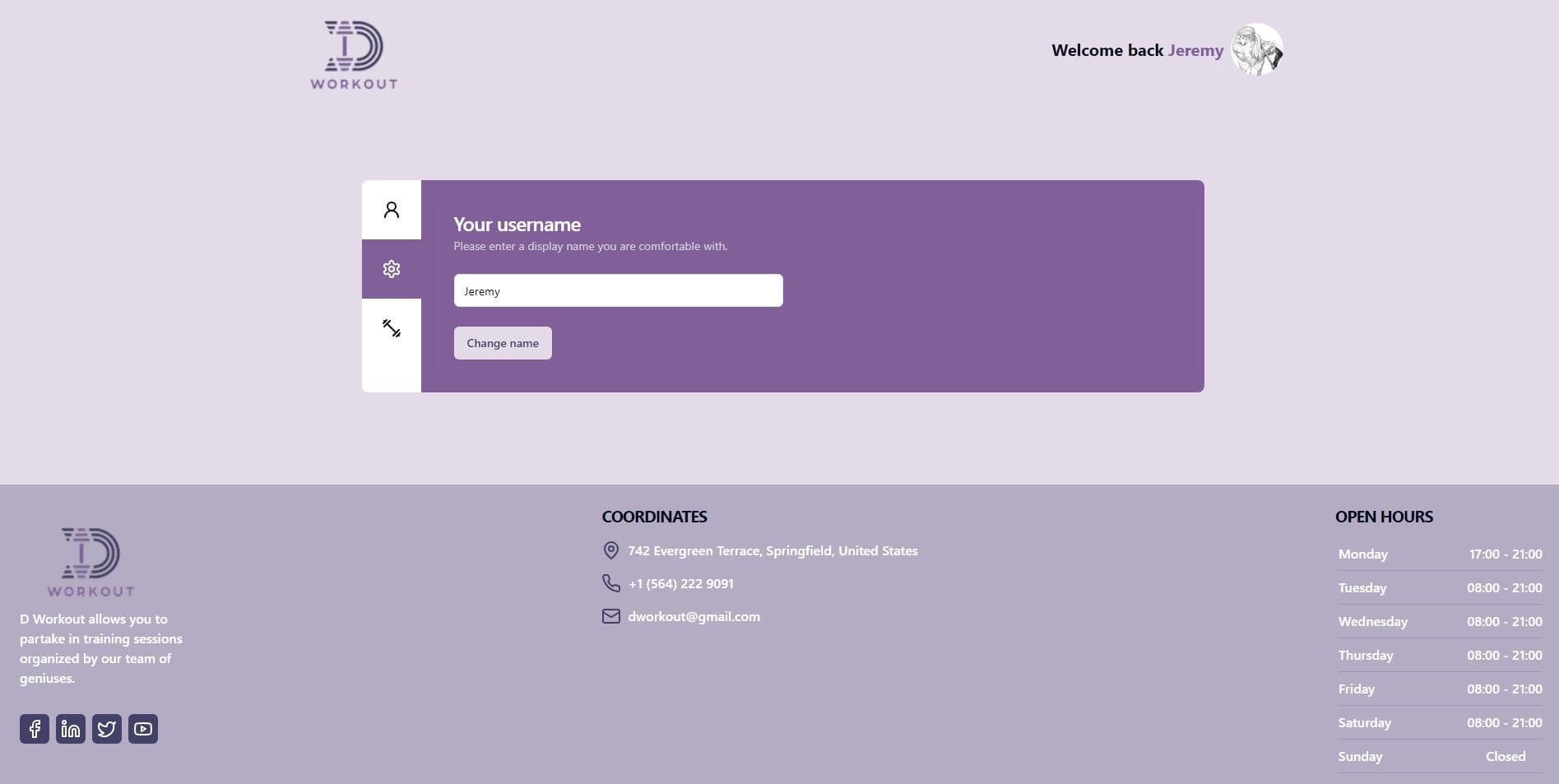Viewport: 1559px width, 784px height.
Task: Click the location pin icon under Coordinates
Action: pos(610,550)
